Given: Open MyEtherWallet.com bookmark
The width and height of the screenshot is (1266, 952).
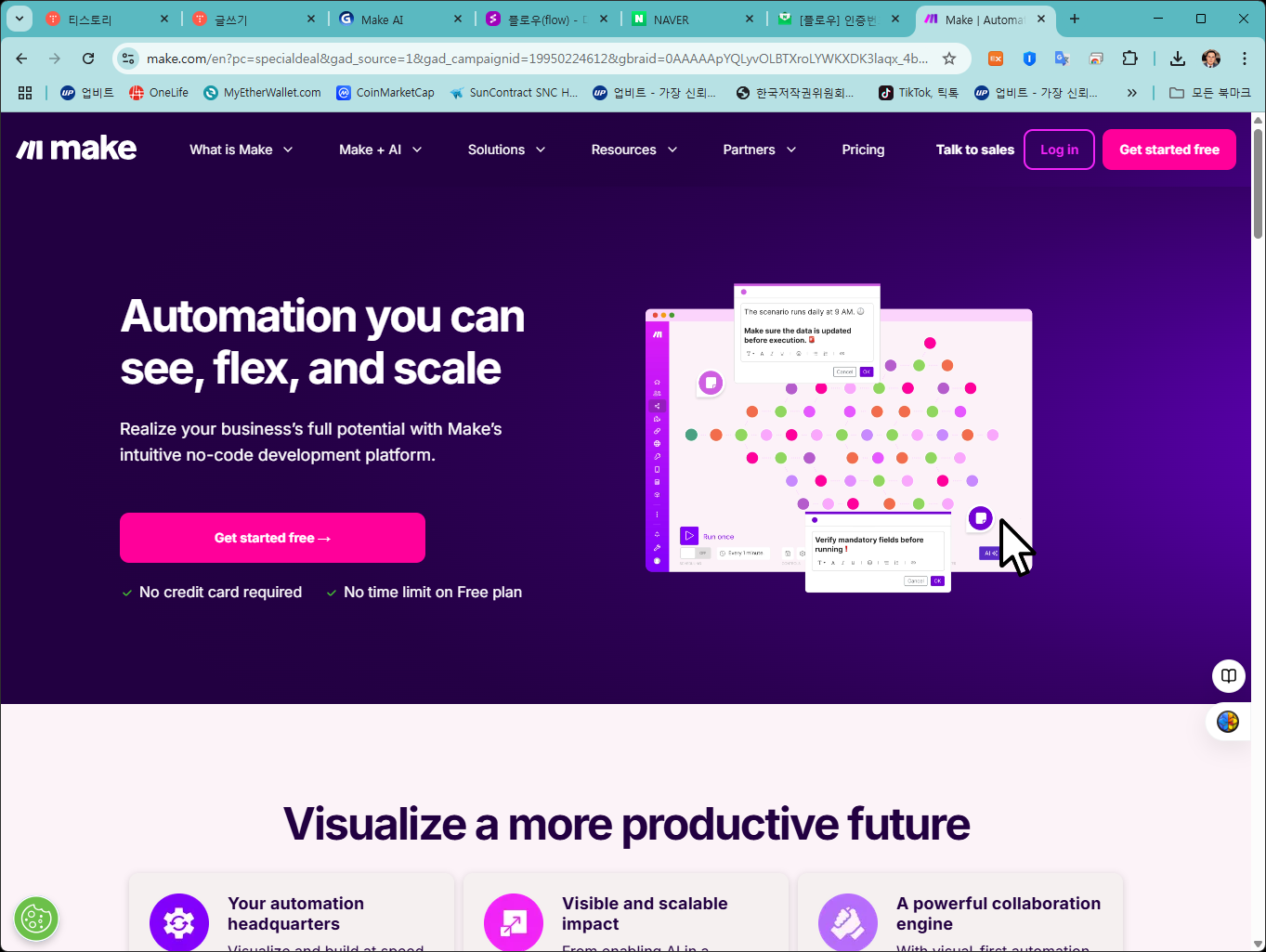Looking at the screenshot, I should click(262, 93).
